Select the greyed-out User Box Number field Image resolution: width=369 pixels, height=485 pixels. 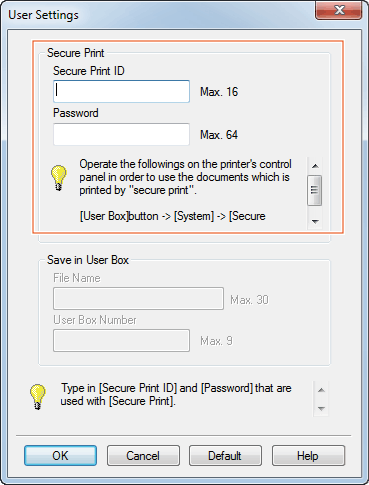point(121,341)
